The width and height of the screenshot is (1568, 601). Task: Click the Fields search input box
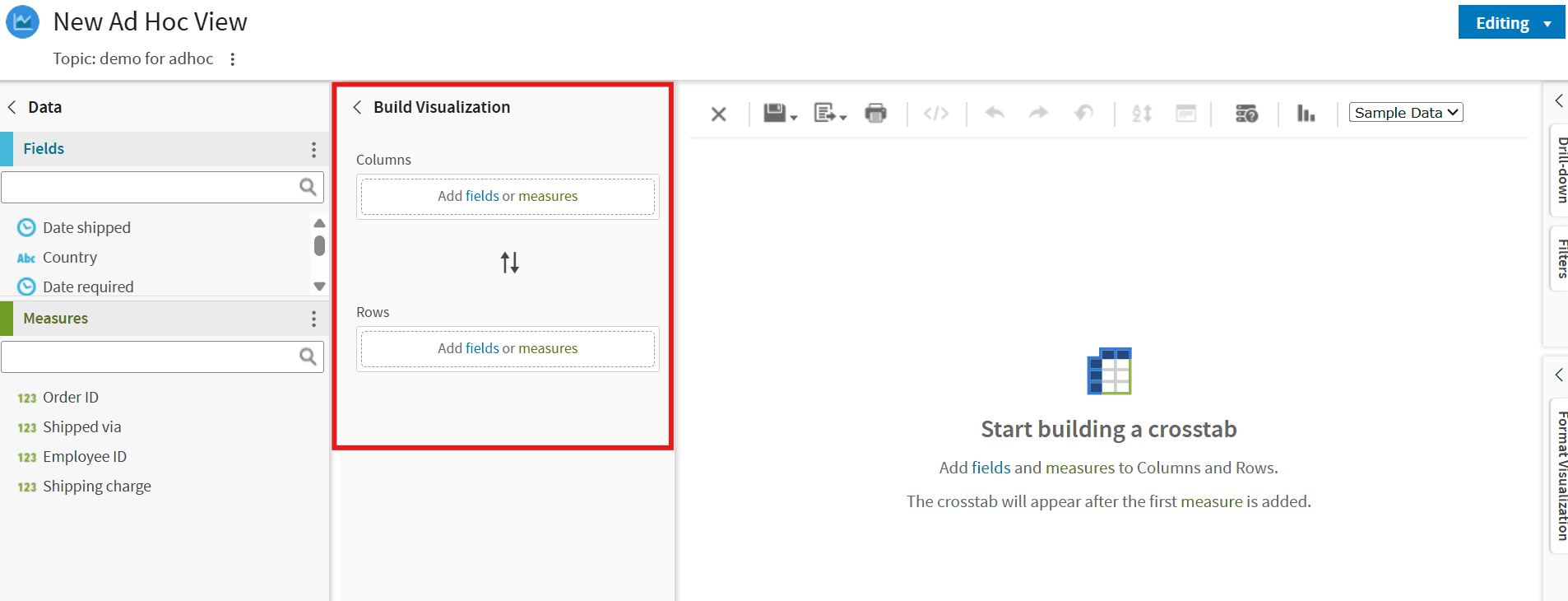pyautogui.click(x=148, y=188)
